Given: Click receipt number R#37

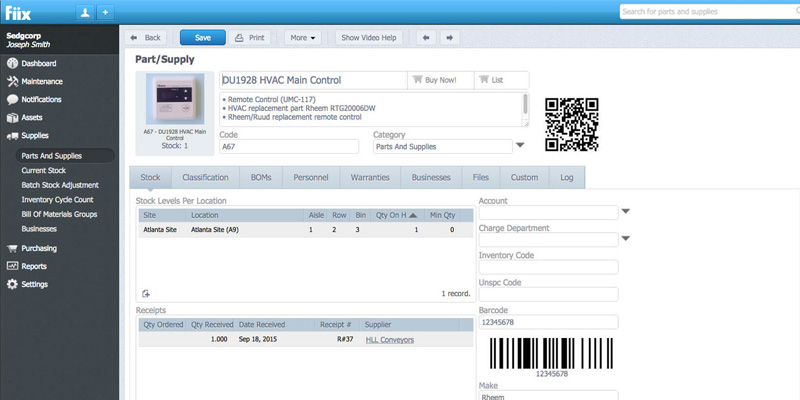Looking at the screenshot, I should [345, 340].
